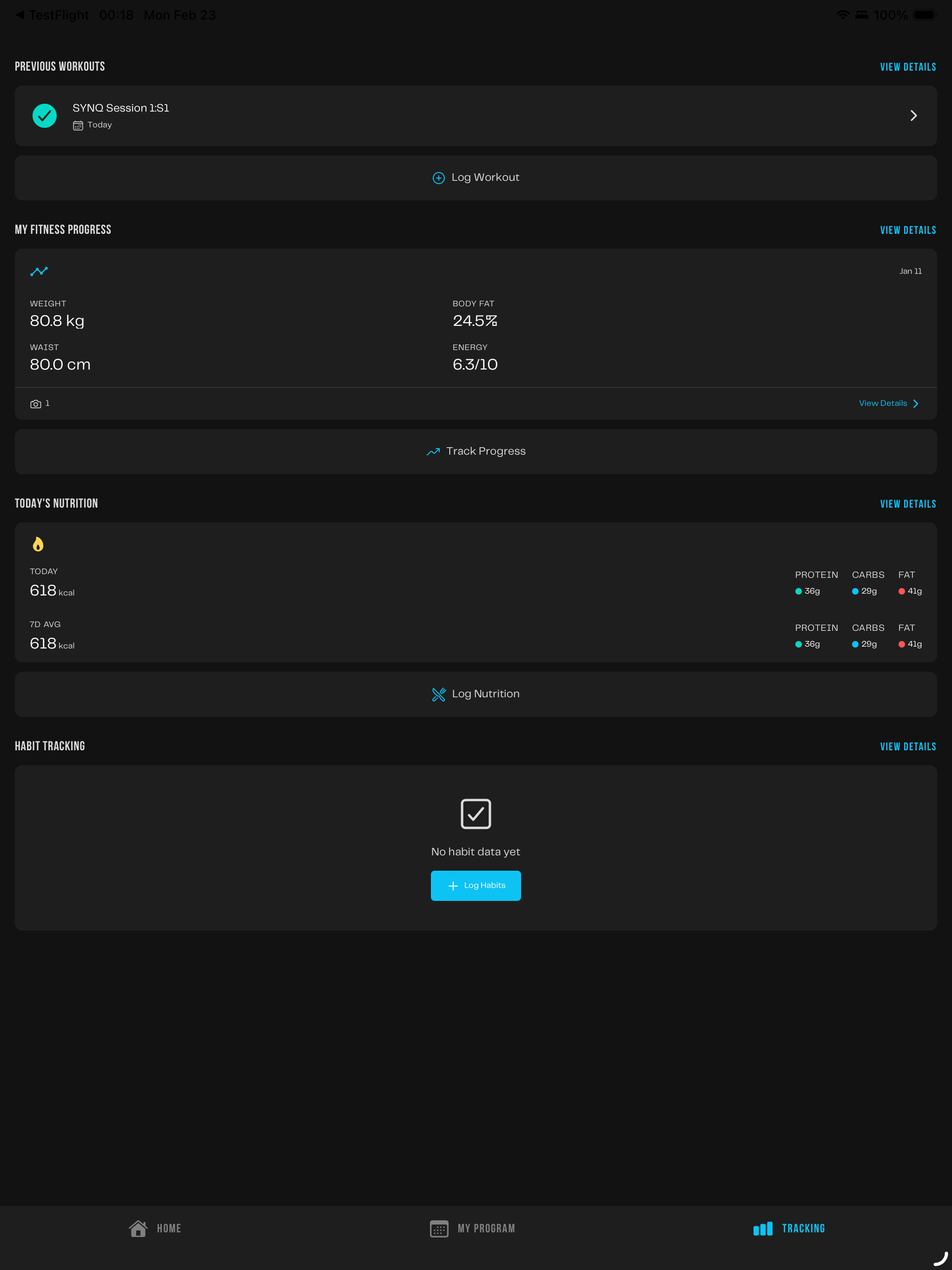The image size is (952, 1270).
Task: Click the Track Progress arrow icon
Action: 433,452
